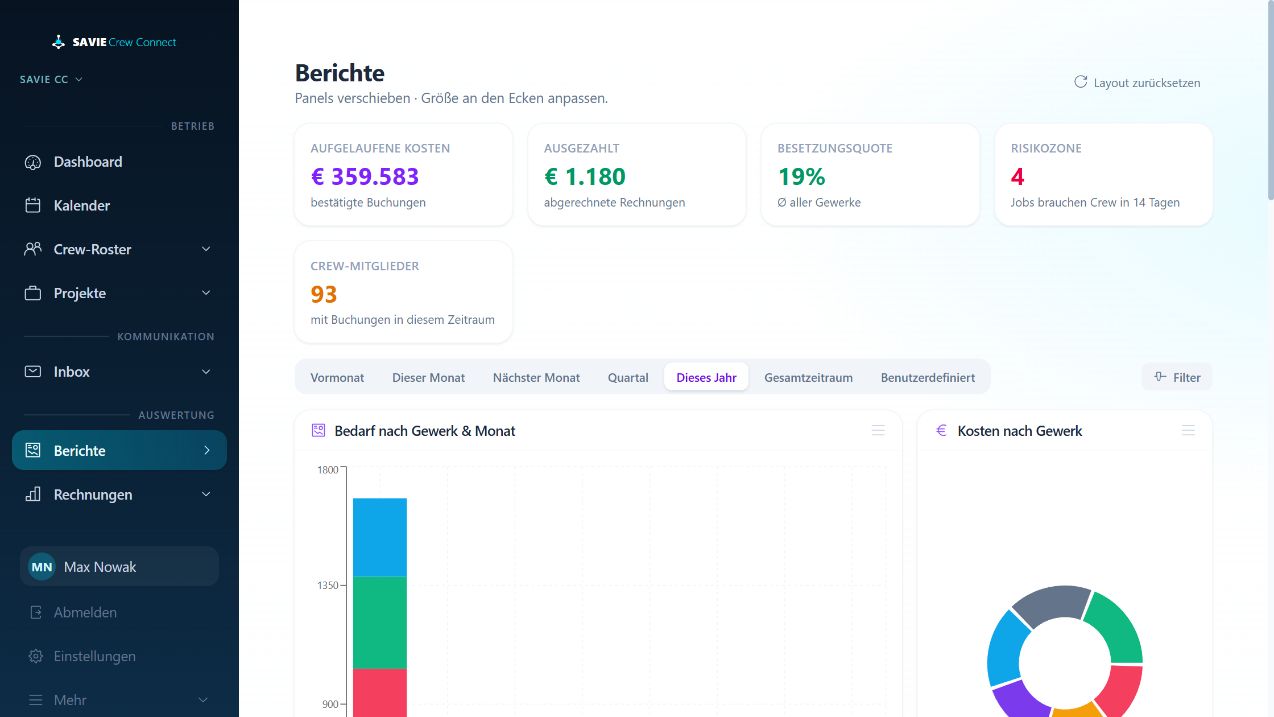
Task: Click the Layout zurücksetzen refresh icon
Action: point(1080,82)
